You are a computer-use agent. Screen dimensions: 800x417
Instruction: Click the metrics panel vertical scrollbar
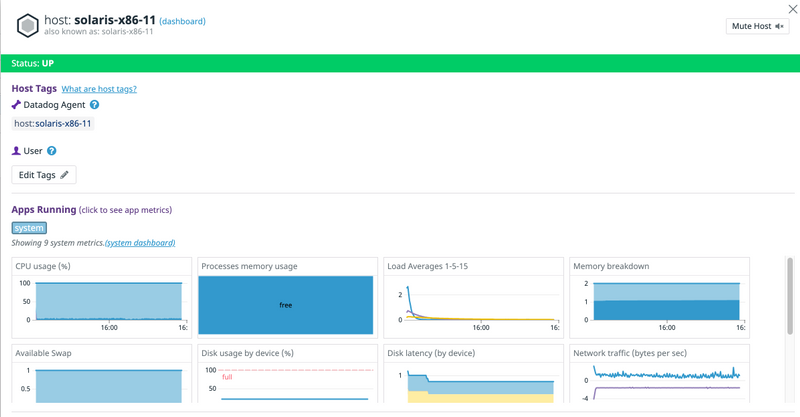(x=790, y=296)
